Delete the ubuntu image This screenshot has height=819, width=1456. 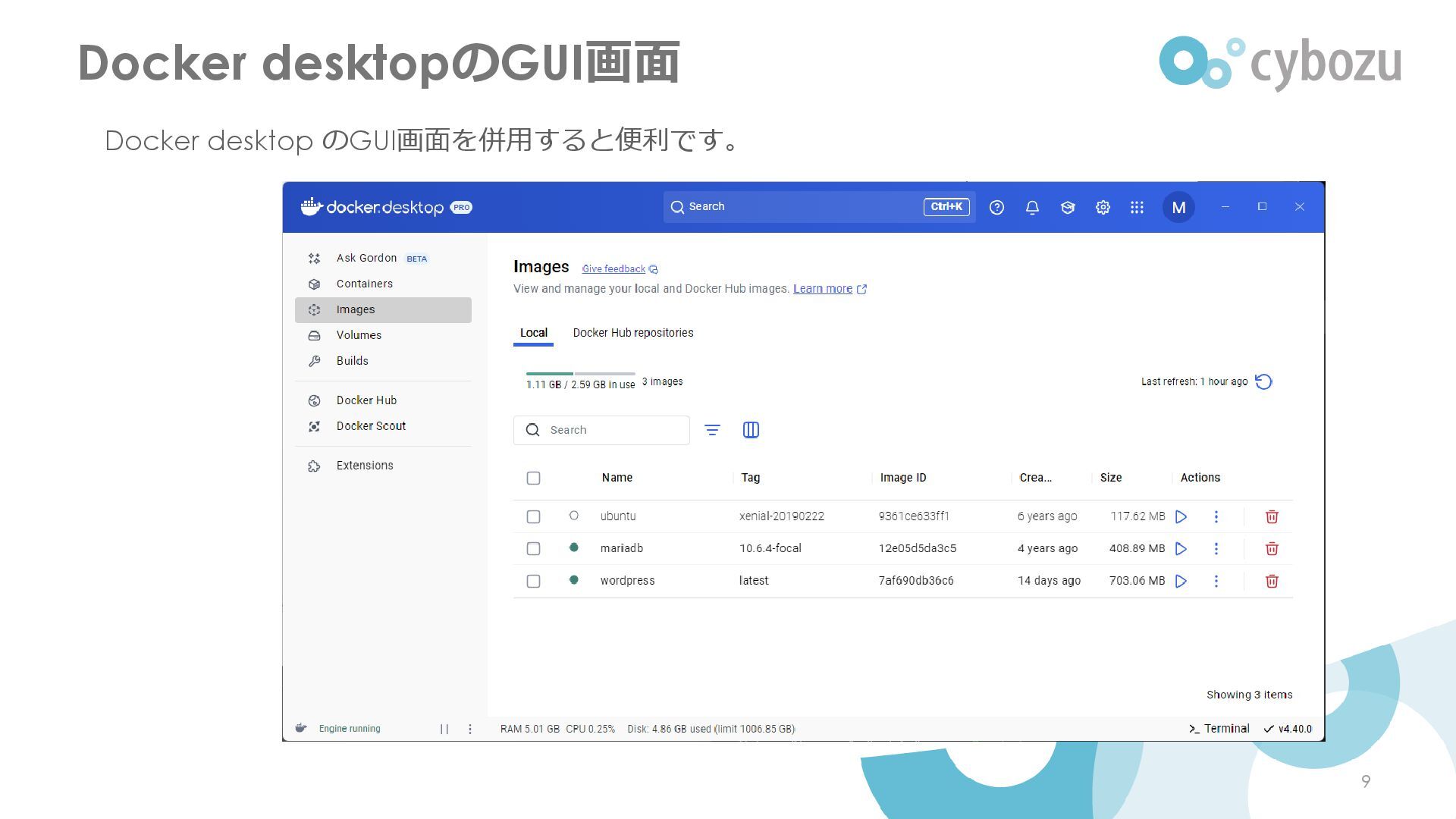(1272, 516)
